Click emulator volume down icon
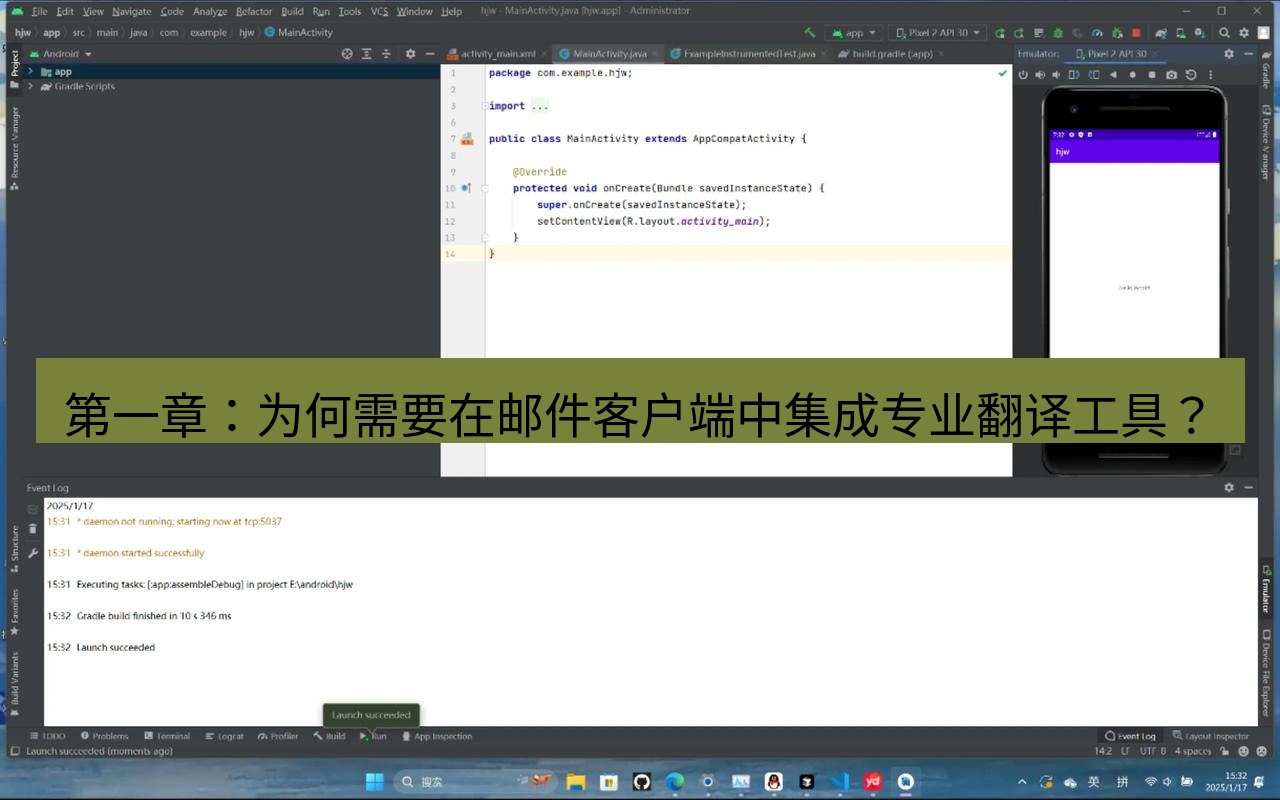Image resolution: width=1280 pixels, height=800 pixels. (1057, 74)
